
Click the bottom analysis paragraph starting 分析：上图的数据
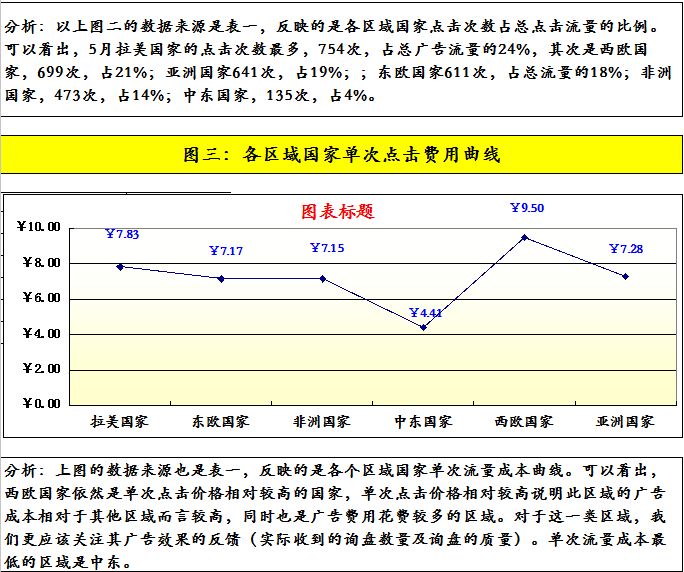(x=335, y=516)
